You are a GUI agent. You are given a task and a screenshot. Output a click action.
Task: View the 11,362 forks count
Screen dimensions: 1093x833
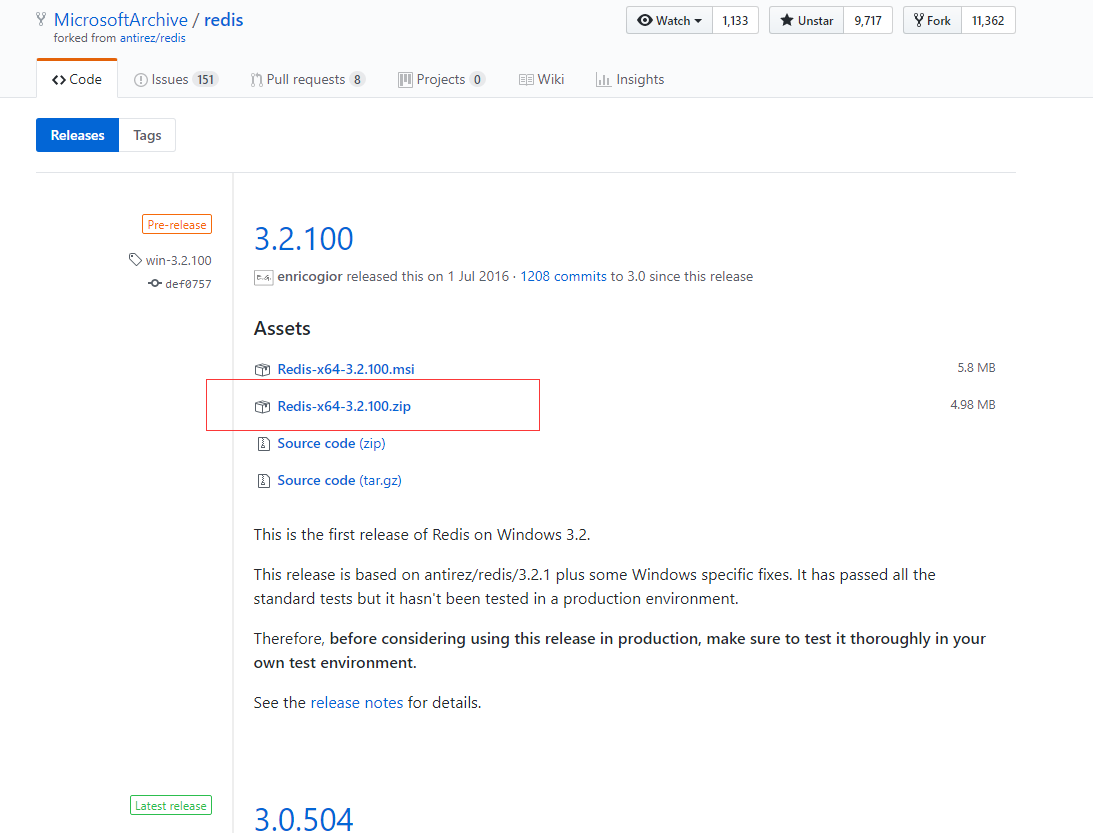coord(988,20)
